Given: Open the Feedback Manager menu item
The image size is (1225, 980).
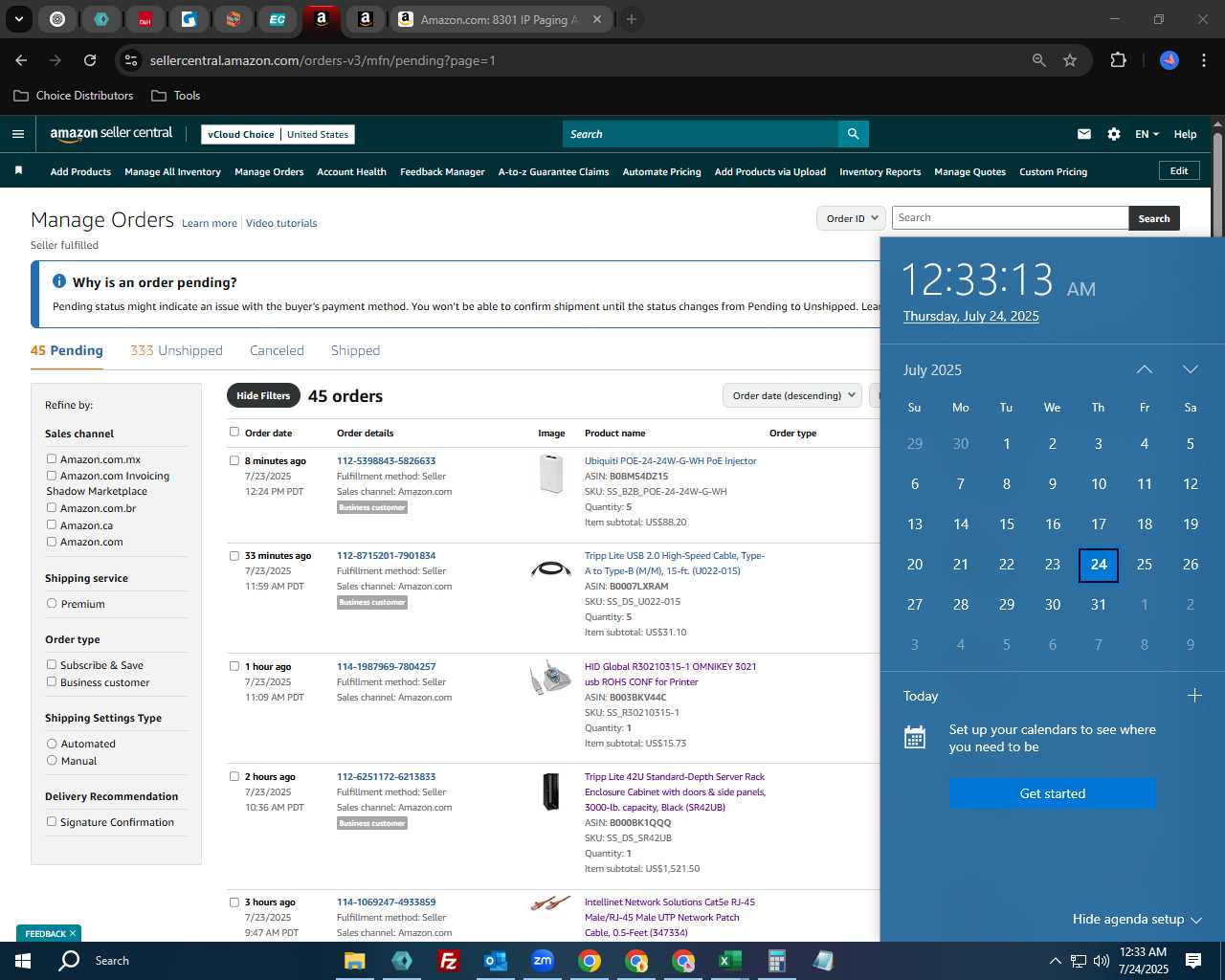Looking at the screenshot, I should click(x=442, y=172).
